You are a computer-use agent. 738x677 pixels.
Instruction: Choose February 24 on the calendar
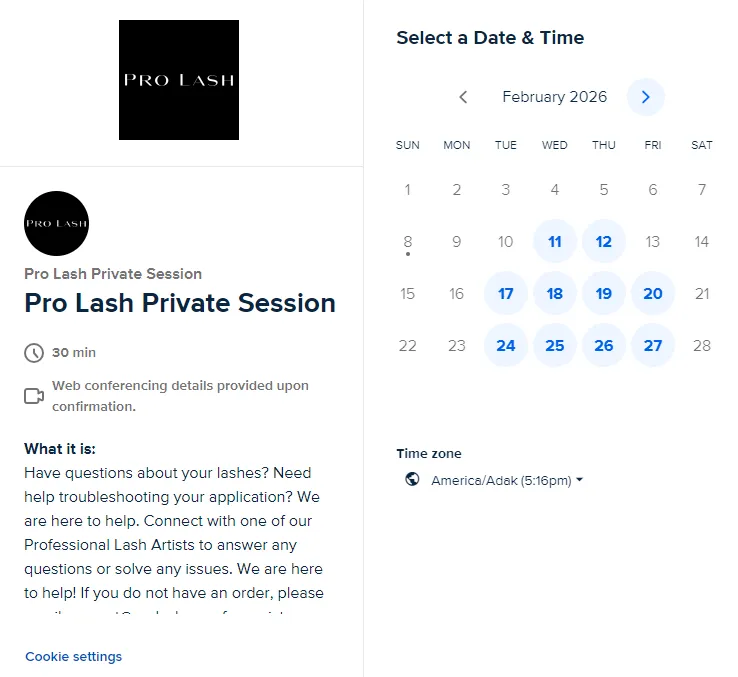506,346
